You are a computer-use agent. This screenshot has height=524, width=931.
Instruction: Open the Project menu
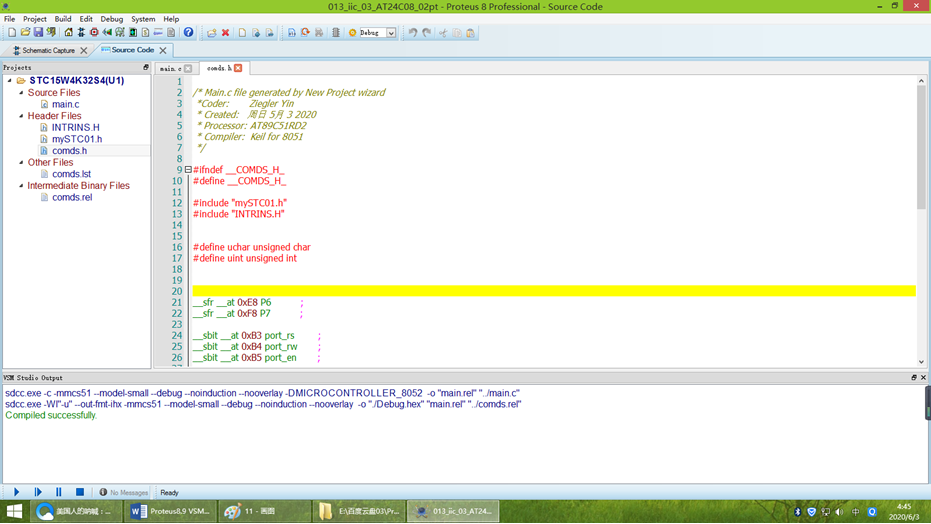(x=34, y=19)
